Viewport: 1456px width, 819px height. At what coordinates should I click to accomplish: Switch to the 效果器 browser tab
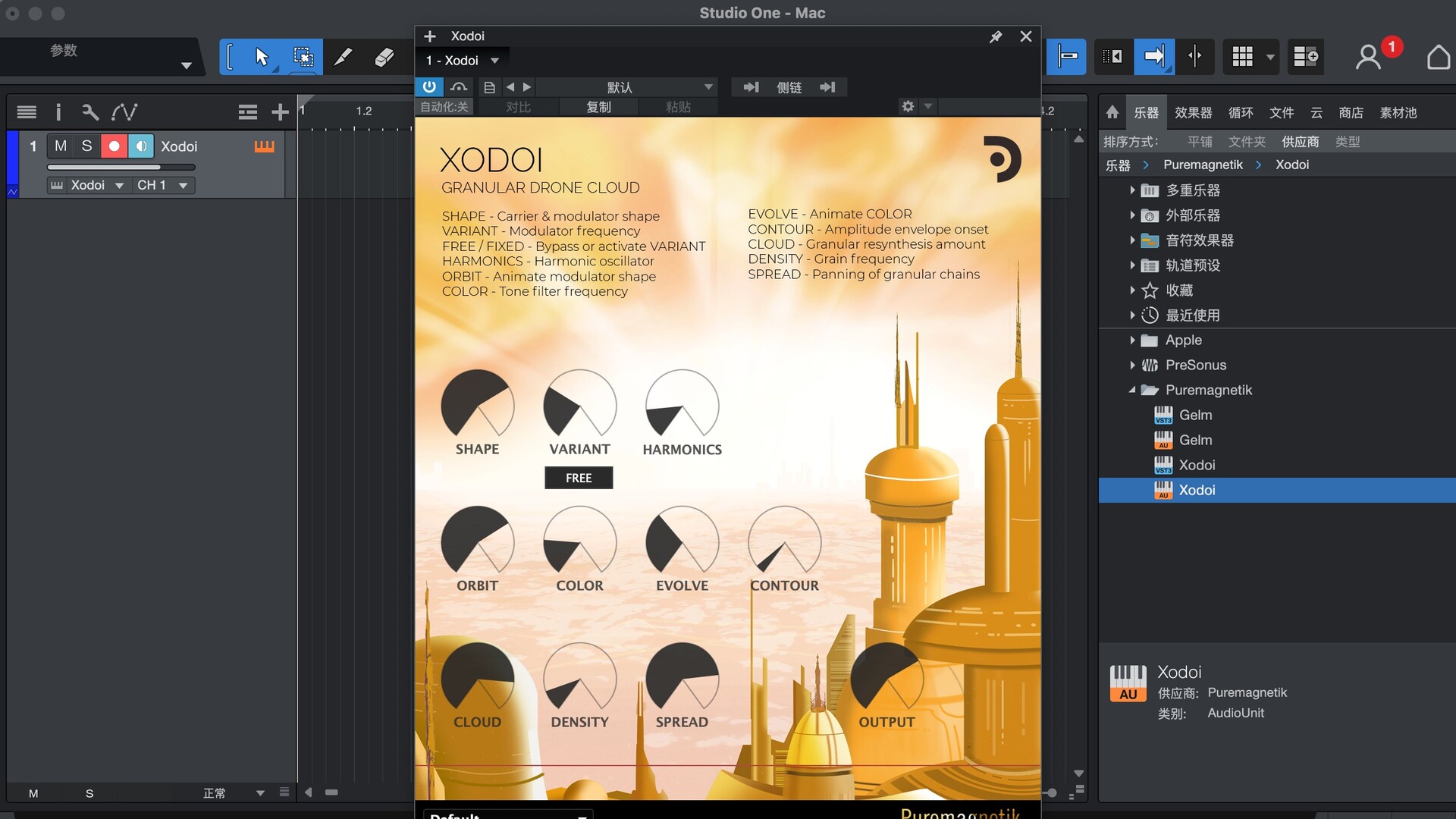(x=1193, y=112)
